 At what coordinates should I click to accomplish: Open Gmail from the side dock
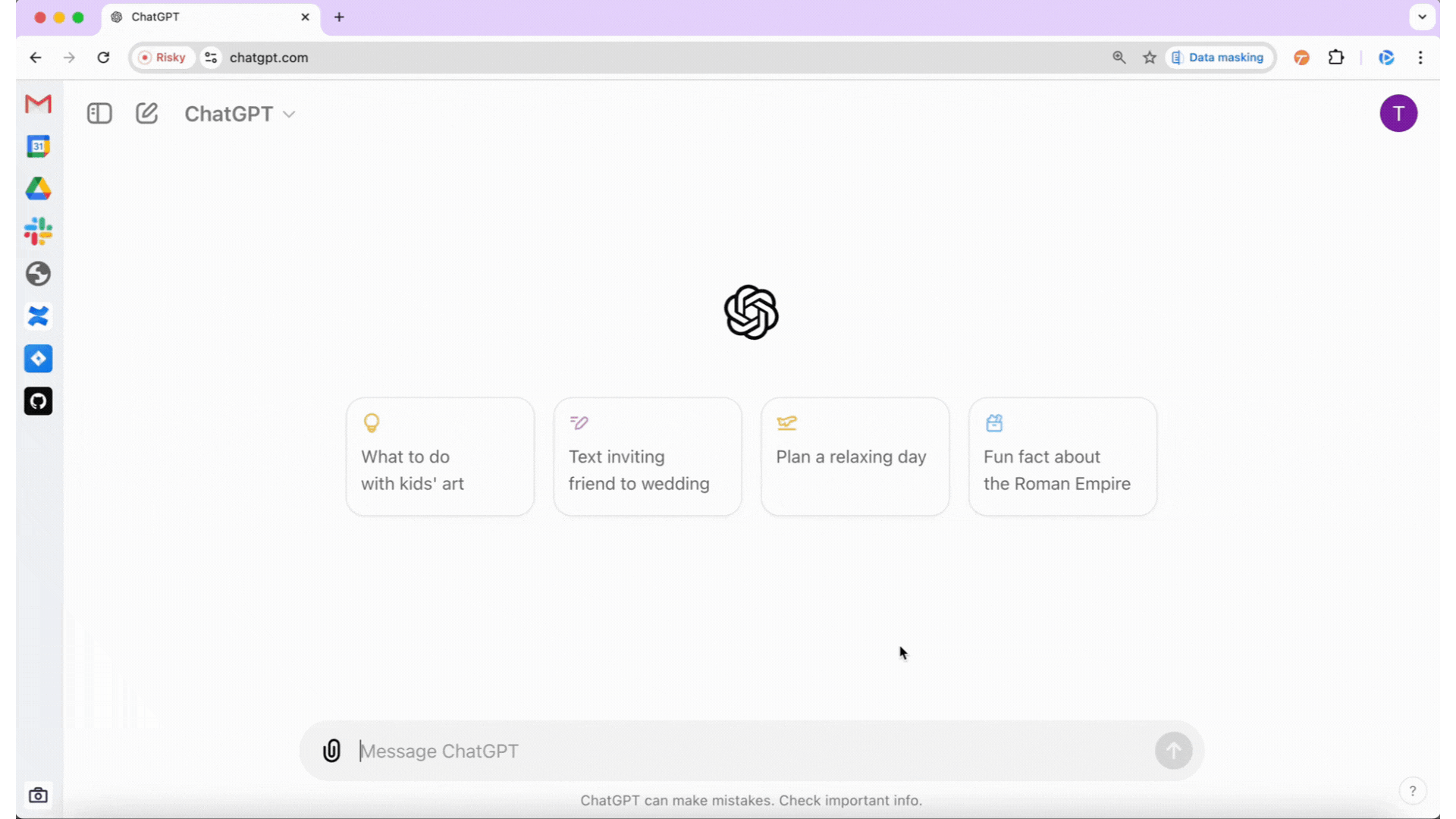(x=38, y=104)
